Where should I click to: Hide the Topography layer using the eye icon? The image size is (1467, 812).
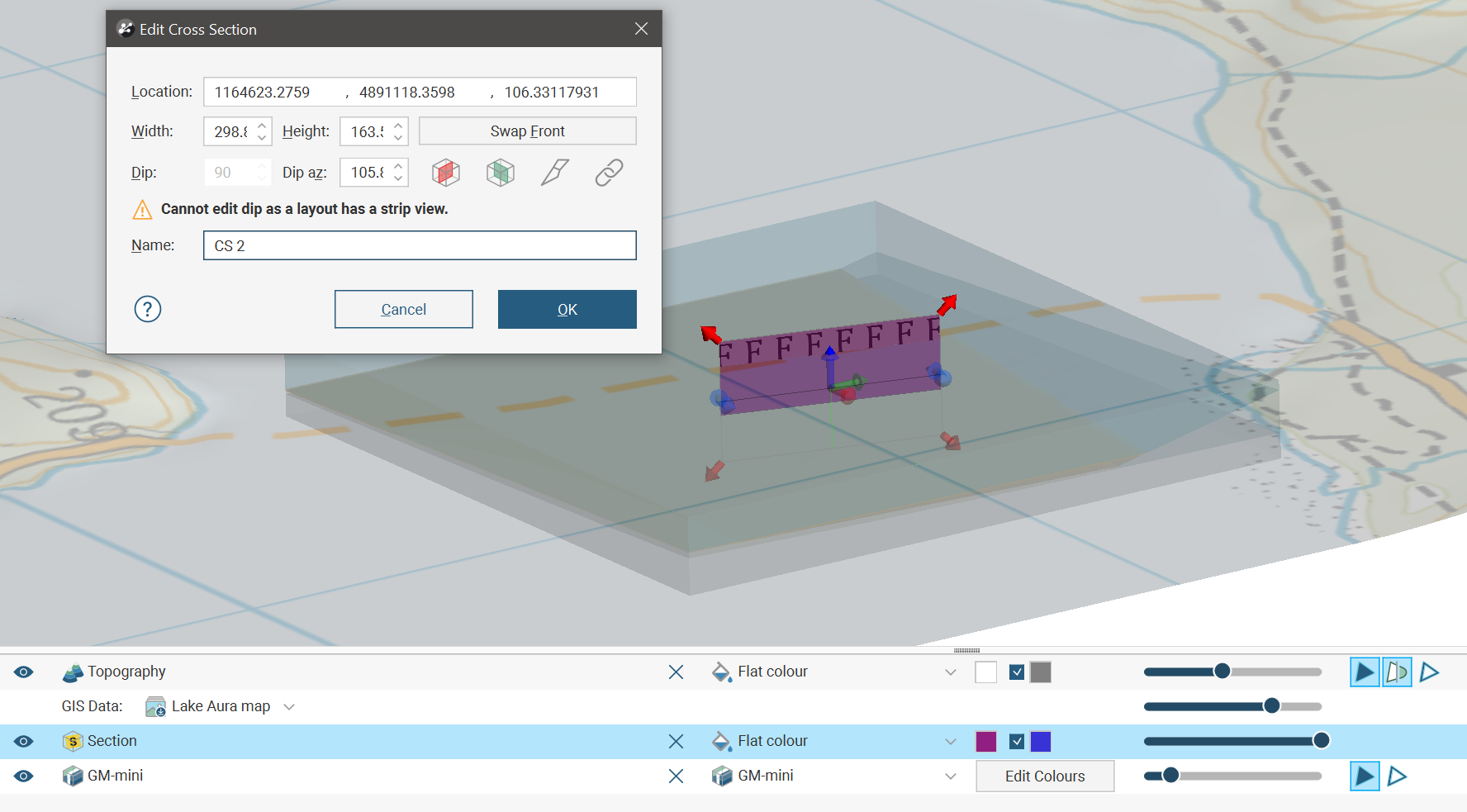tap(24, 672)
